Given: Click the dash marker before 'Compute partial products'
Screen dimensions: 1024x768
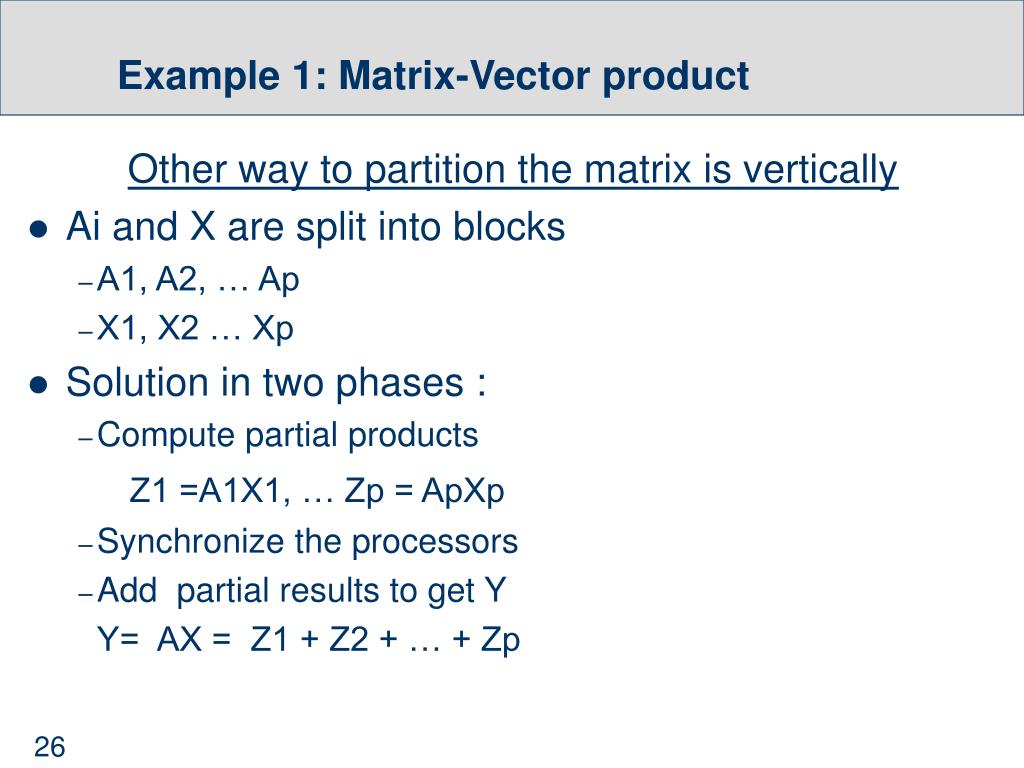Looking at the screenshot, I should tap(86, 439).
